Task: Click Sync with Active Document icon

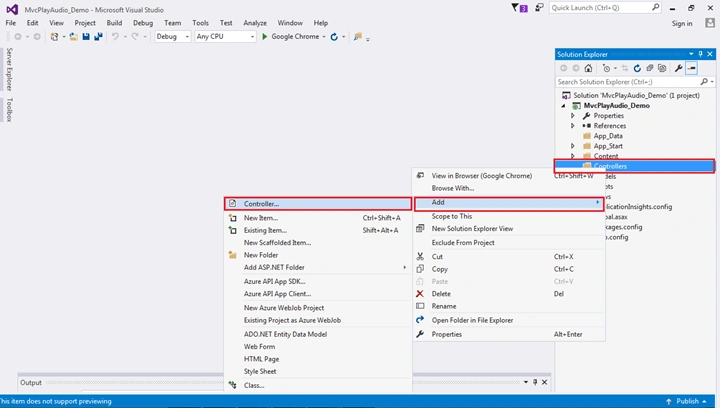Action: pos(625,68)
